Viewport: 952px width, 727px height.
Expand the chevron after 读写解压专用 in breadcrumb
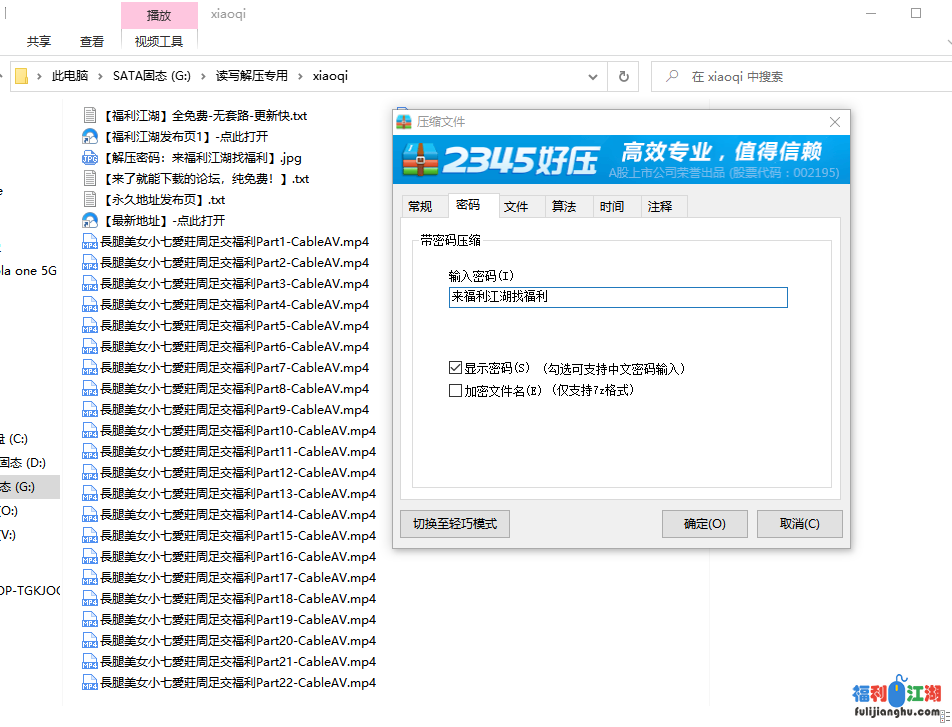pyautogui.click(x=300, y=76)
